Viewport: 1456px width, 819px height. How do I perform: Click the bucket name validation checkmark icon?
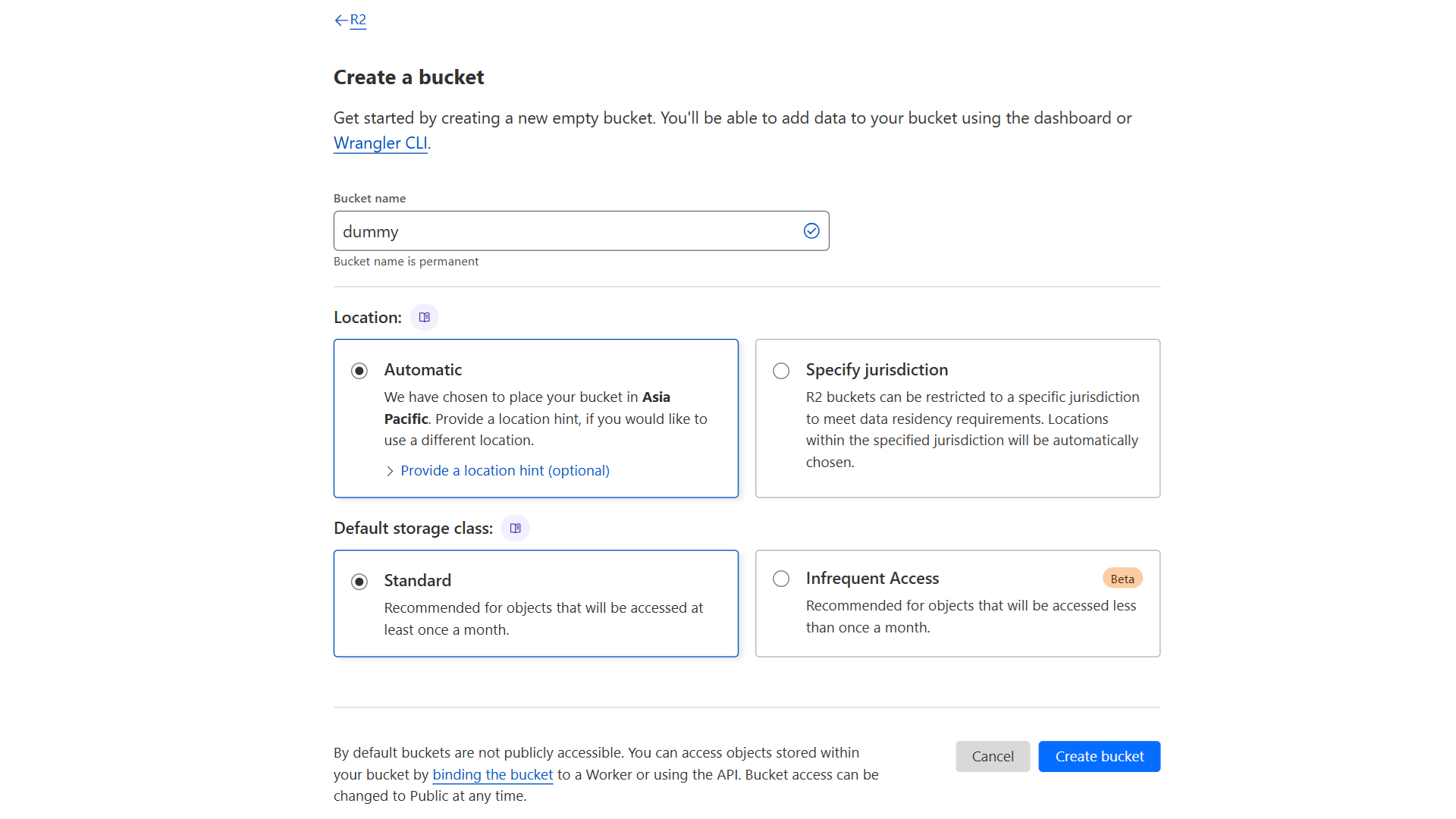811,231
